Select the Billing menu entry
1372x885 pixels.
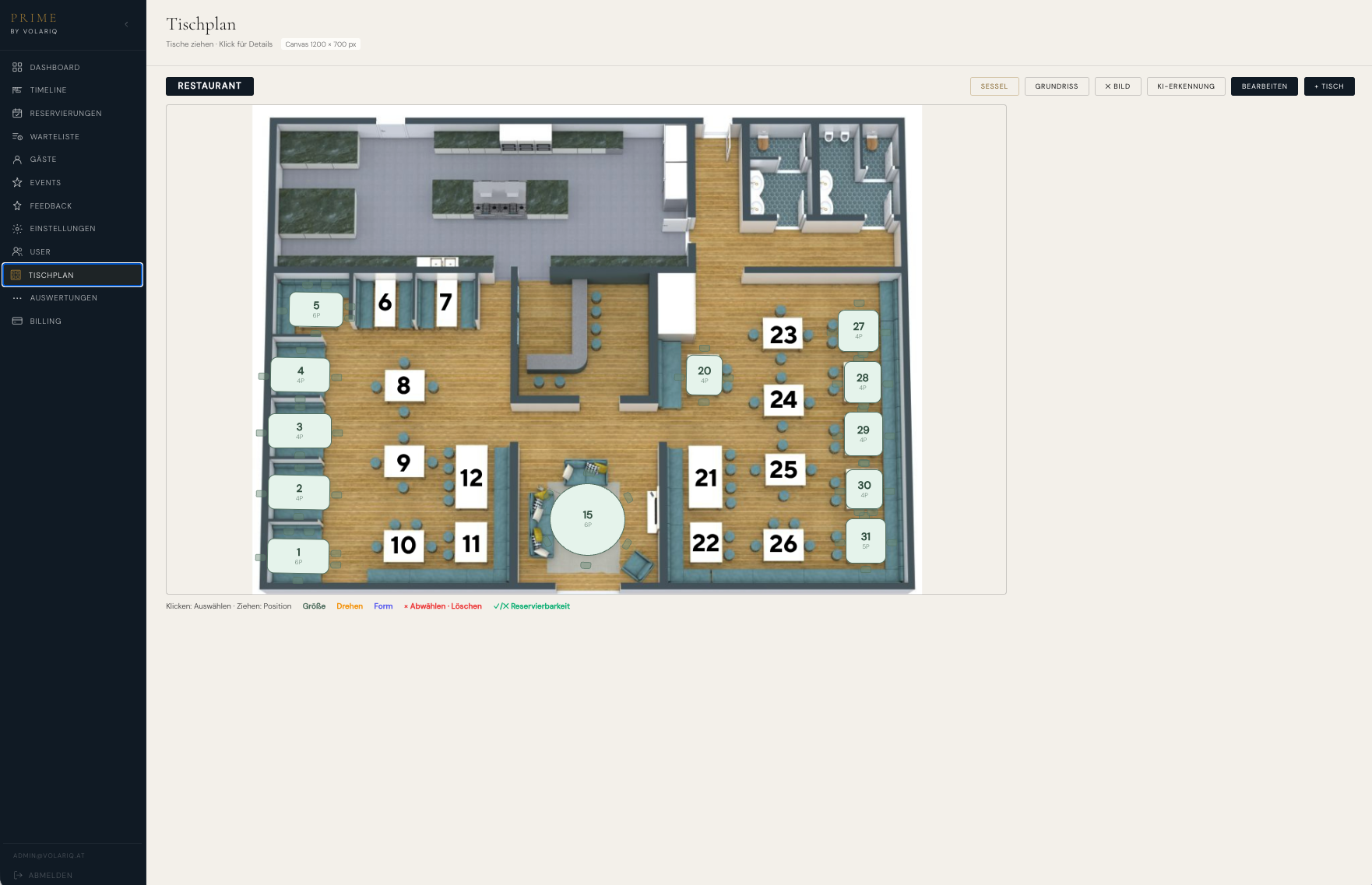pos(72,321)
